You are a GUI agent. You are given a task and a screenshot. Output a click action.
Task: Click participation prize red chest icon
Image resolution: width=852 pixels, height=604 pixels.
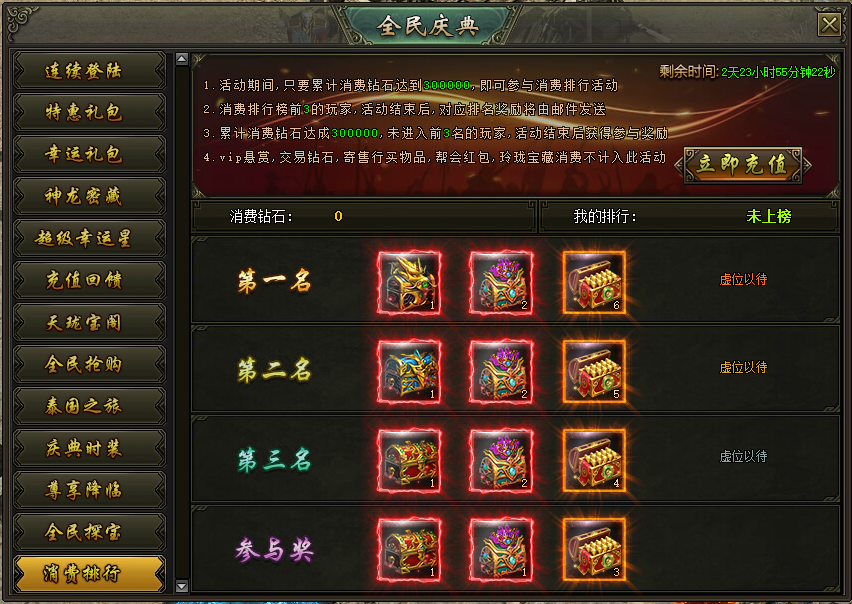click(409, 550)
